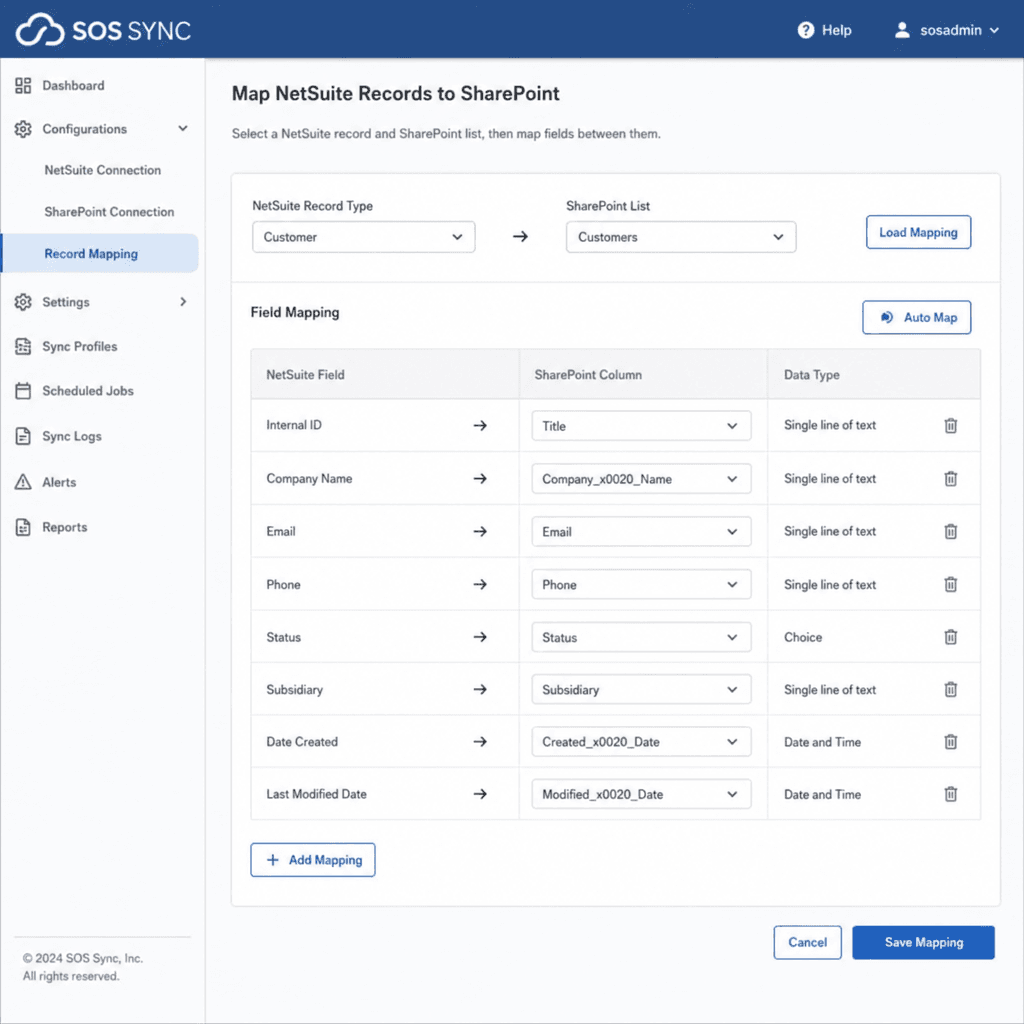1024x1024 pixels.
Task: Open the Company_x0020_Name column dropdown
Action: click(x=641, y=479)
